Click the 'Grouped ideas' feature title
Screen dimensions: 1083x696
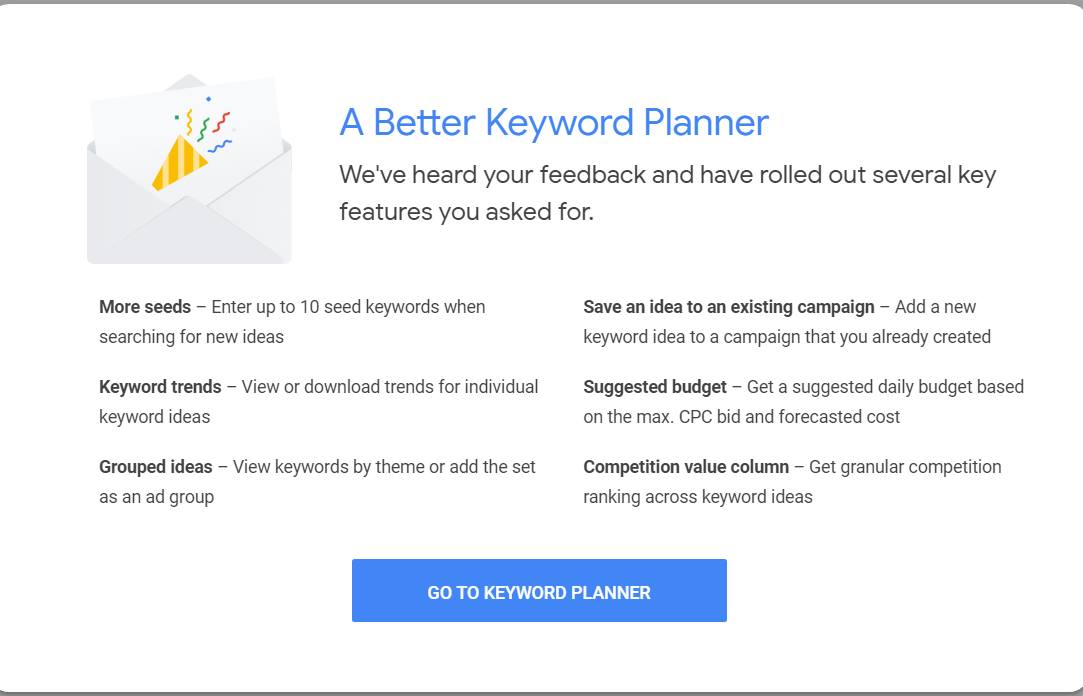[156, 467]
